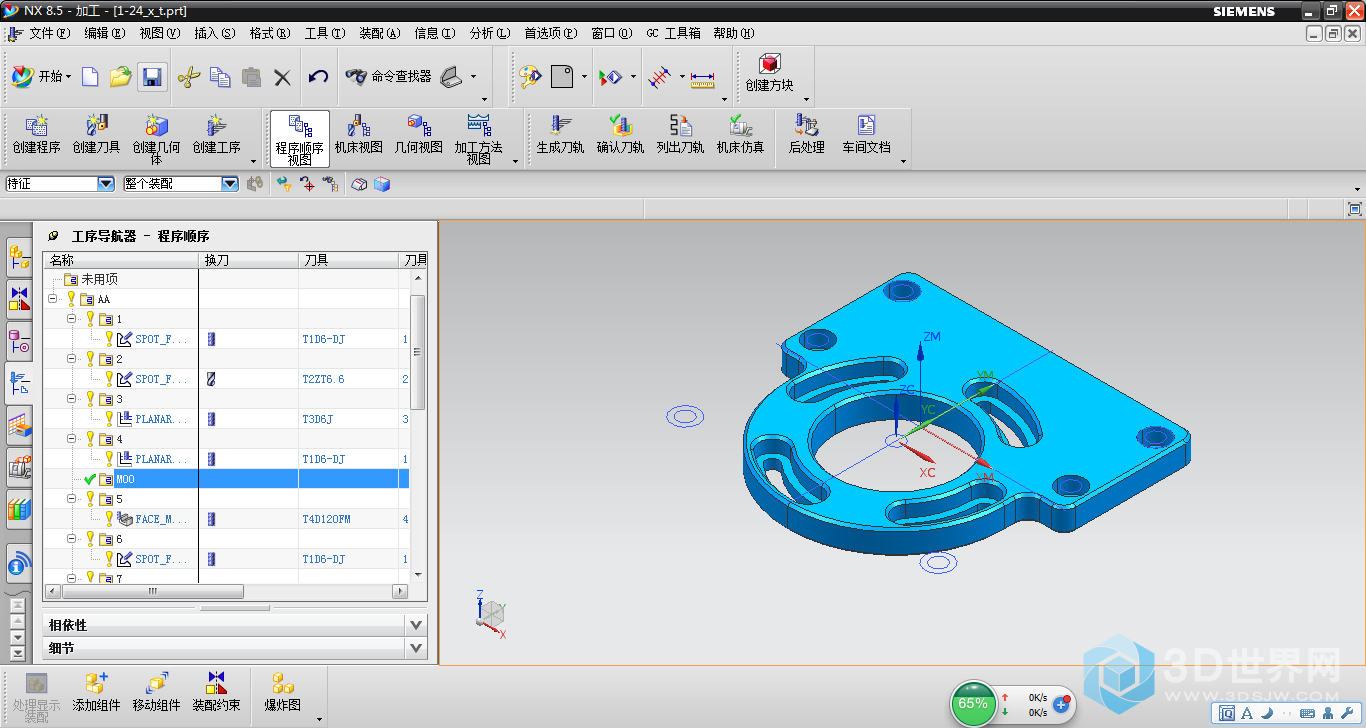This screenshot has width=1366, height=728.
Task: Toggle 程序顺序视图 program order view
Action: point(300,139)
